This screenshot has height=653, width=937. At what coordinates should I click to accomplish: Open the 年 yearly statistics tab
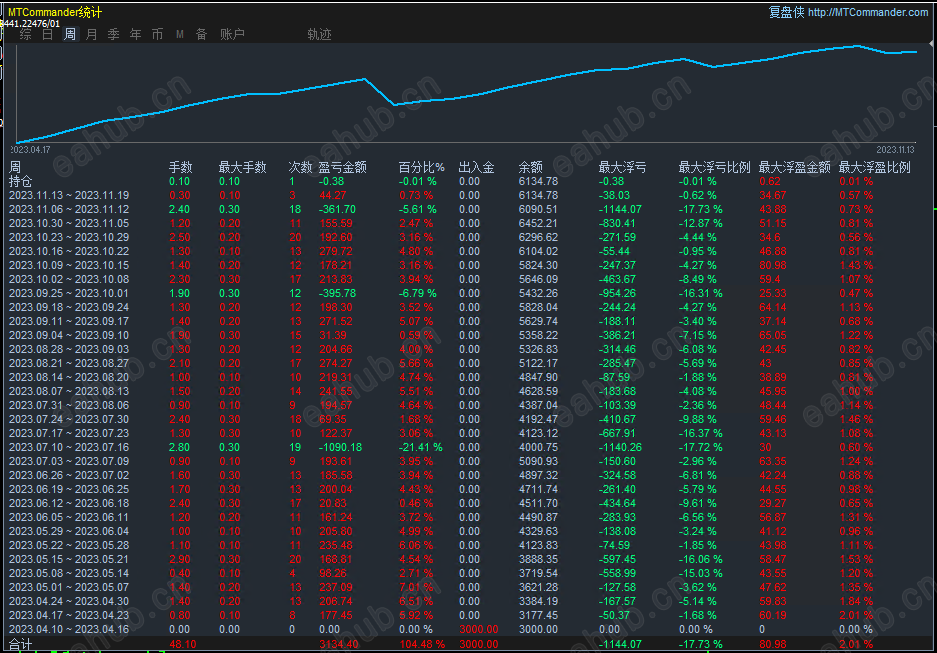coord(135,34)
